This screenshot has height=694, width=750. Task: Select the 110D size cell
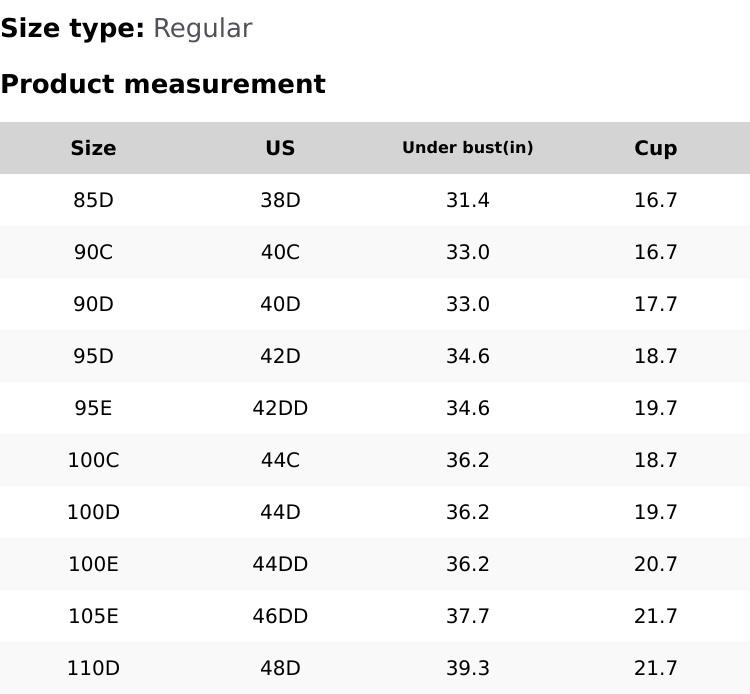93,668
